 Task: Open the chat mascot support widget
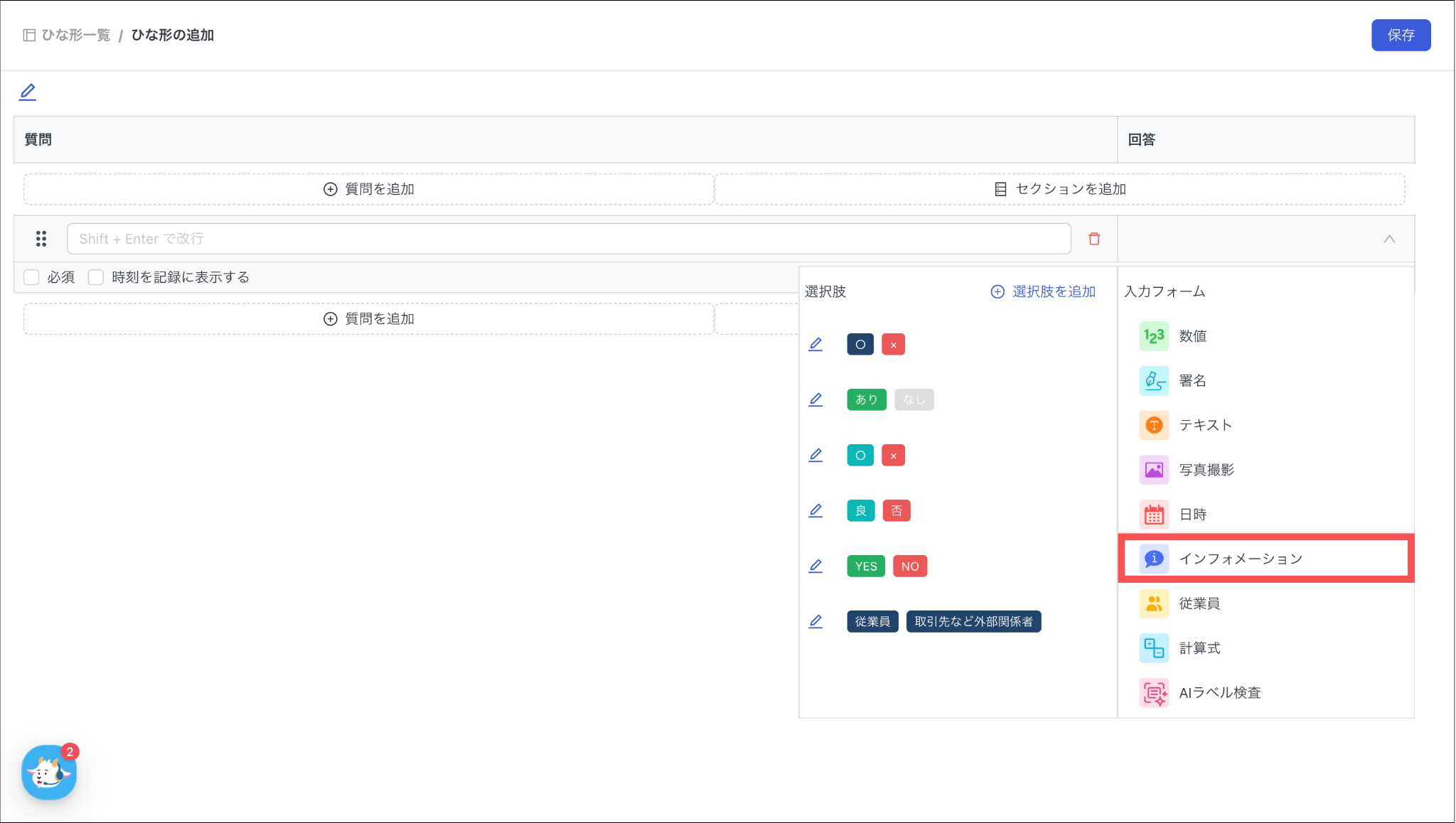48,773
